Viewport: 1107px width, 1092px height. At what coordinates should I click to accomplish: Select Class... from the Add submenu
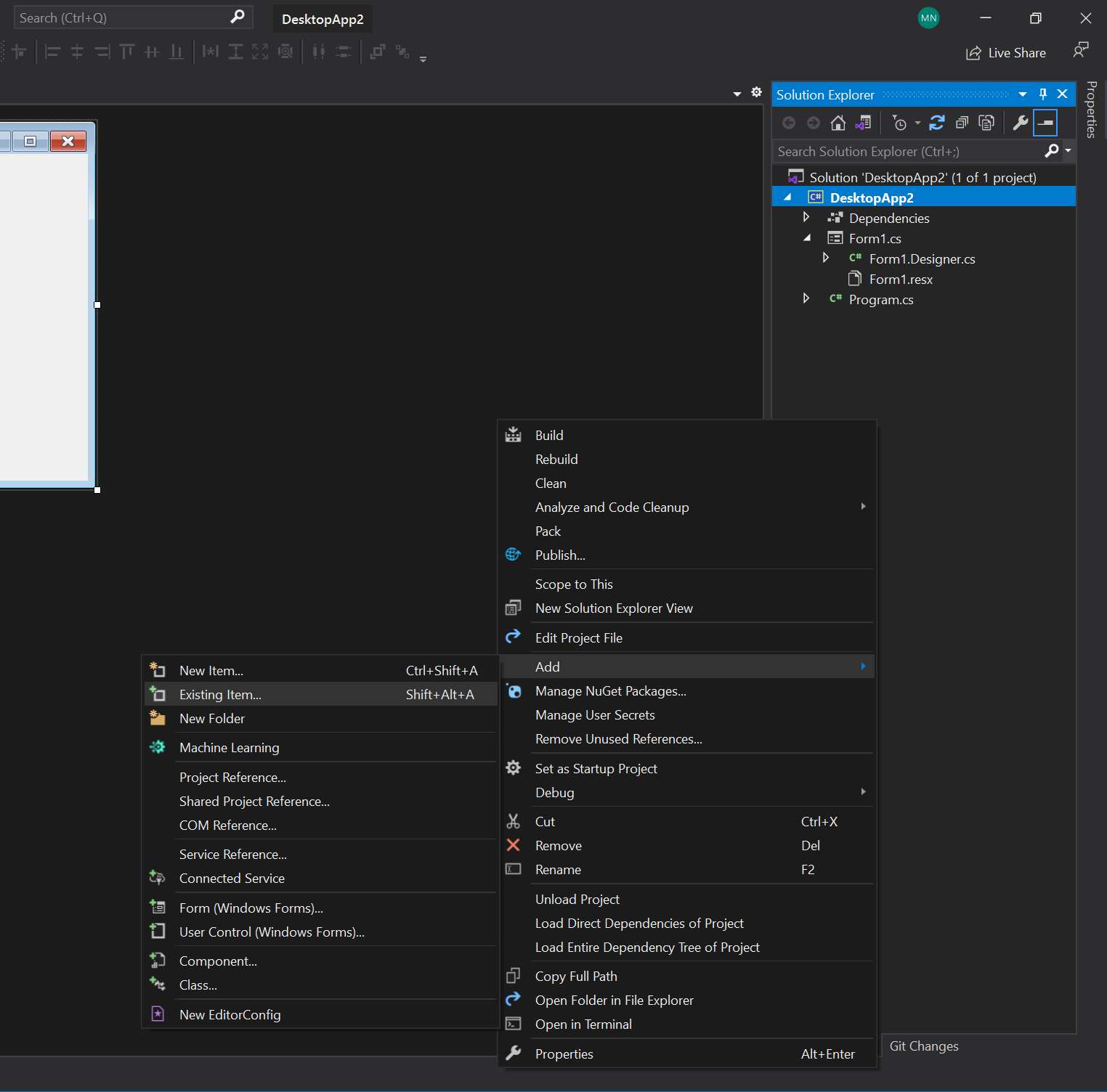pos(320,985)
